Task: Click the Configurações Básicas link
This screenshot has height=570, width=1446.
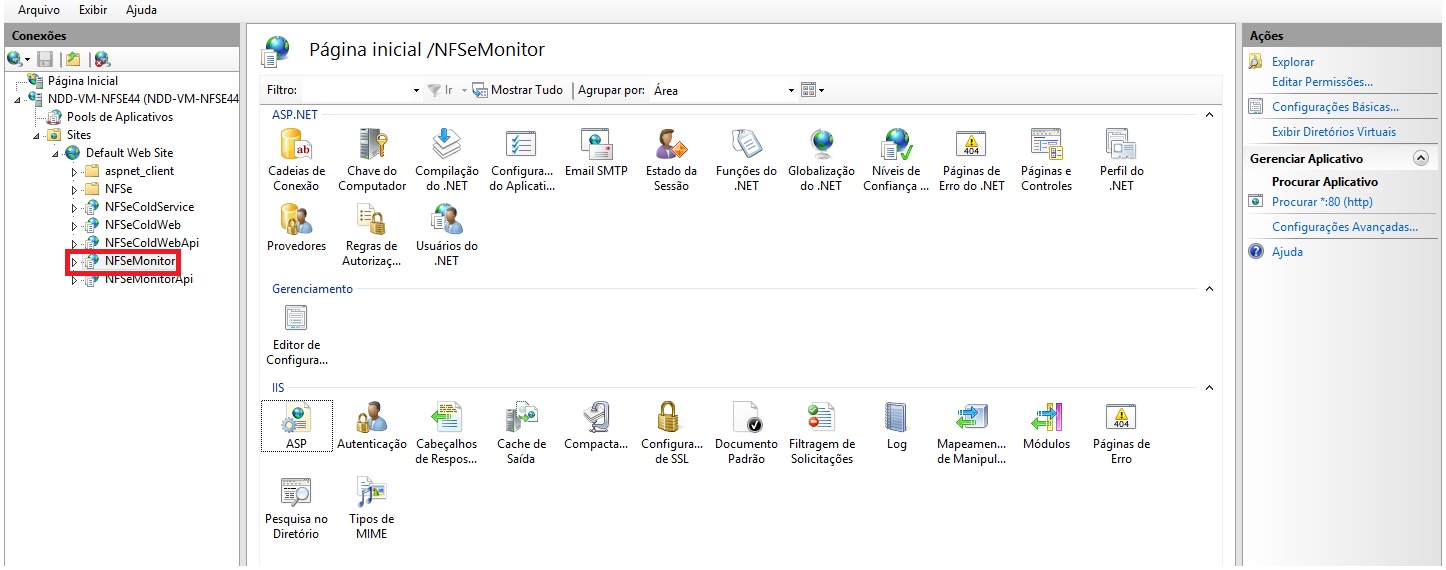Action: pyautogui.click(x=1334, y=107)
